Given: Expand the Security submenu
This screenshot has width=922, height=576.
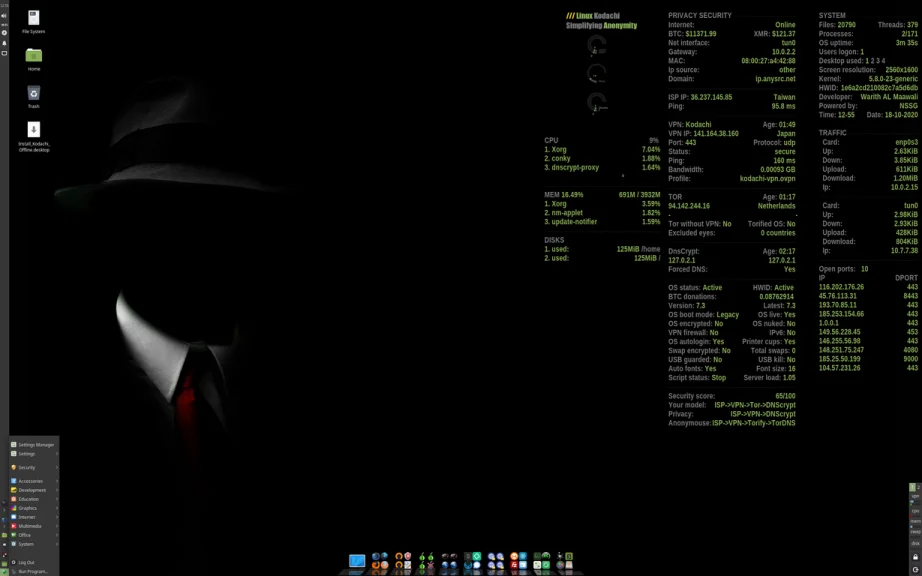Looking at the screenshot, I should [x=28, y=468].
